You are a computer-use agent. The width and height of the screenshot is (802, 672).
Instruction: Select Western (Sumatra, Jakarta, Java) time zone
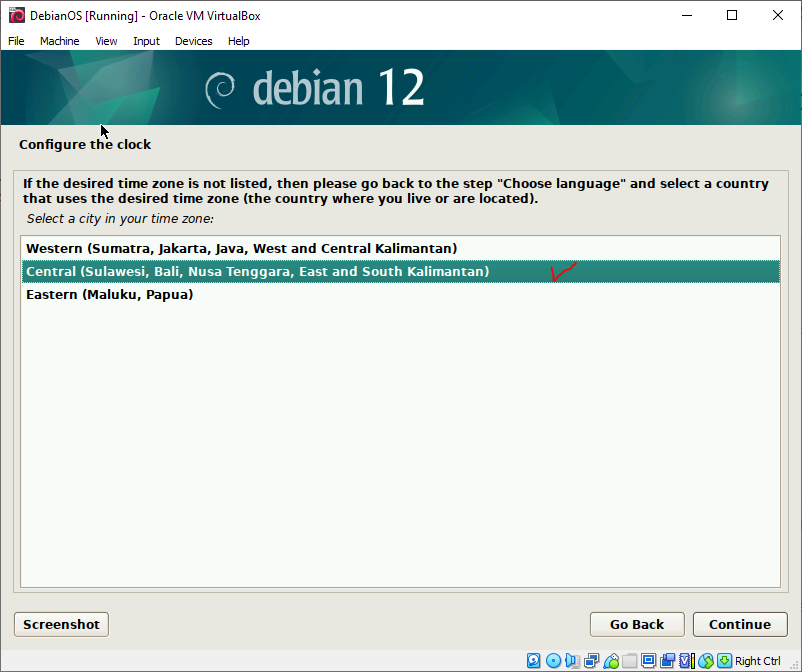tap(400, 249)
